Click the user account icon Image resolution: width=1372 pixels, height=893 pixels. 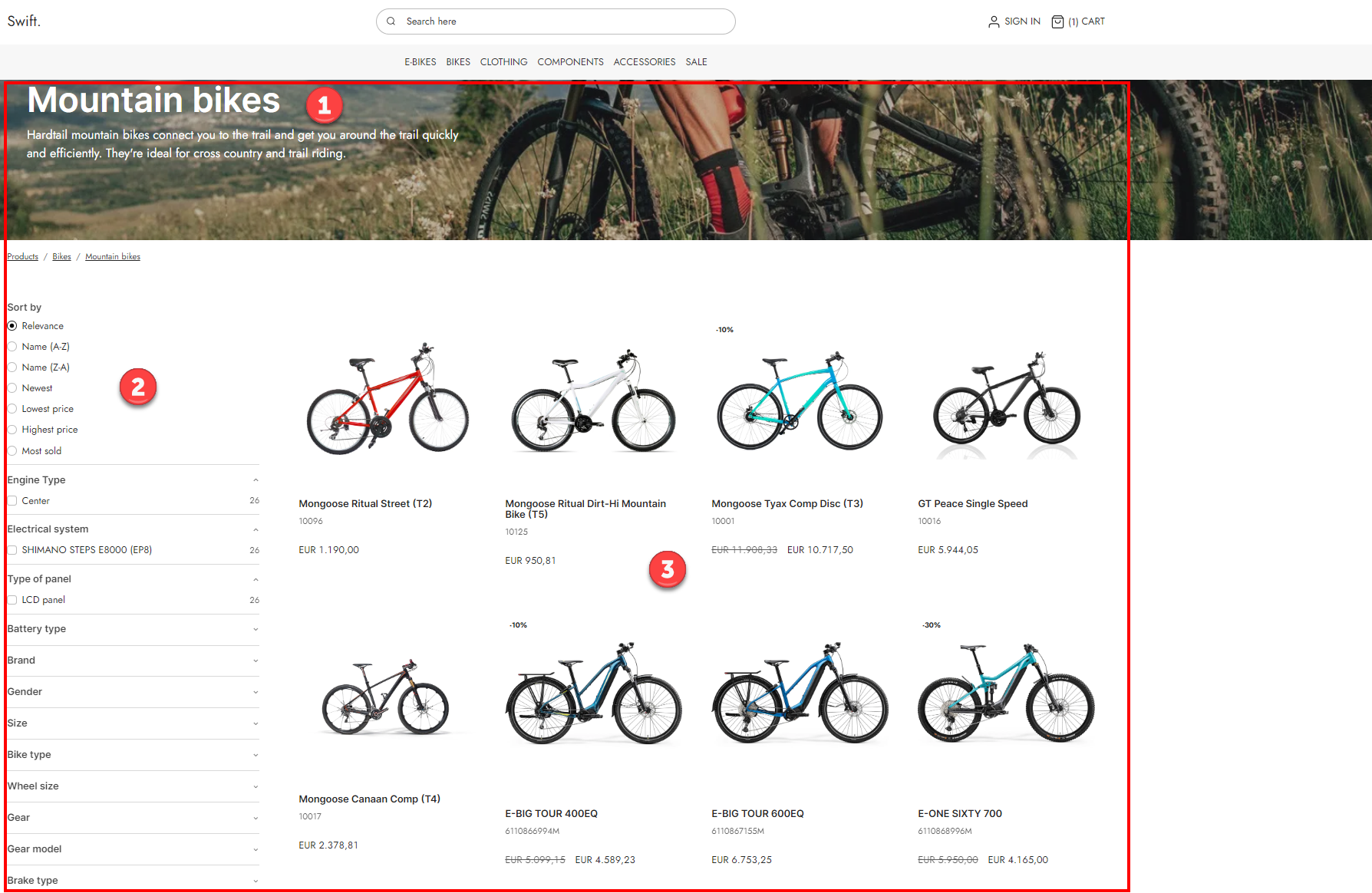[994, 21]
